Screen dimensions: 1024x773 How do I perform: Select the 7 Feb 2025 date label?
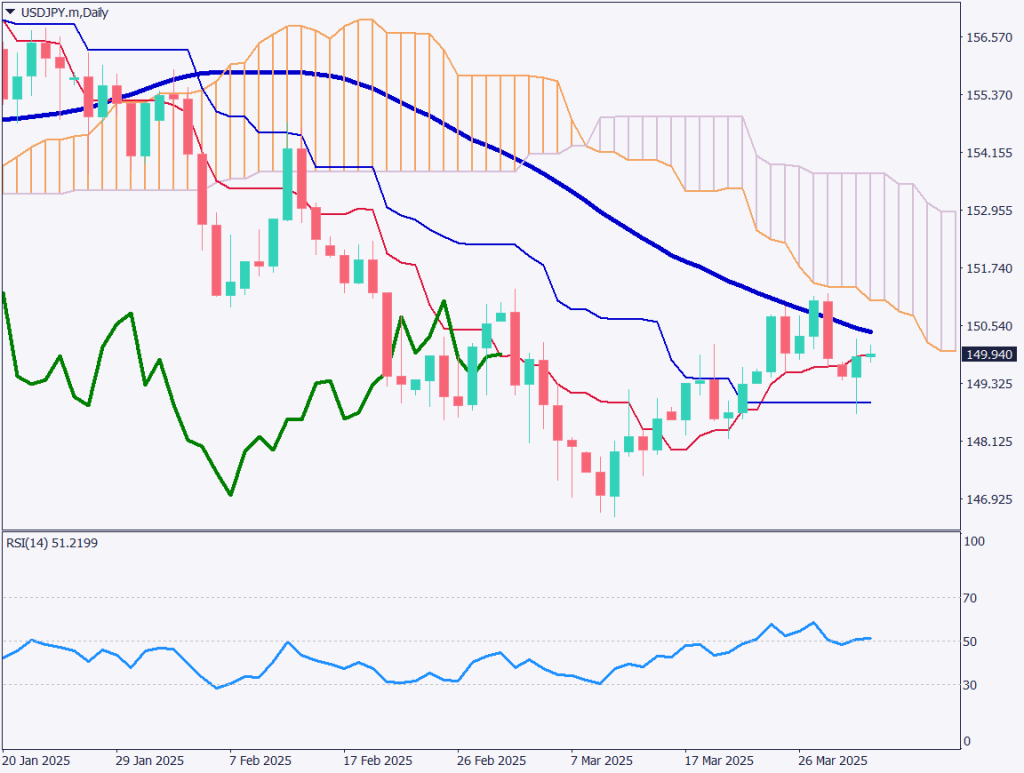(x=260, y=760)
